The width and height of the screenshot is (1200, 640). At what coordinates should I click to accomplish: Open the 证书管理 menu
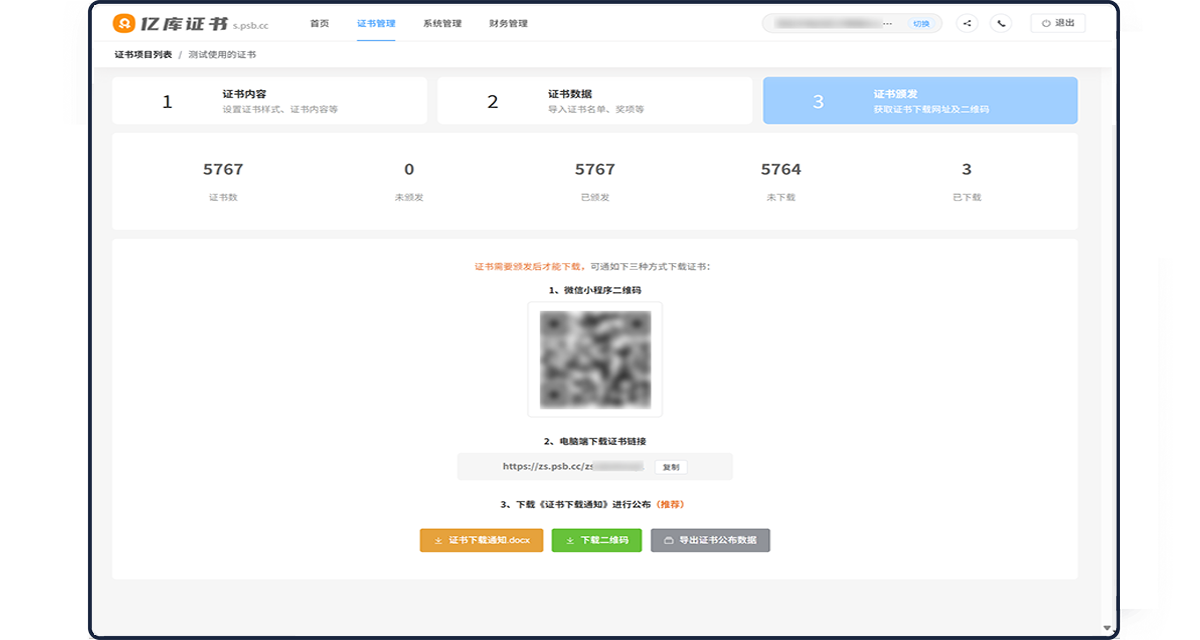pyautogui.click(x=376, y=23)
